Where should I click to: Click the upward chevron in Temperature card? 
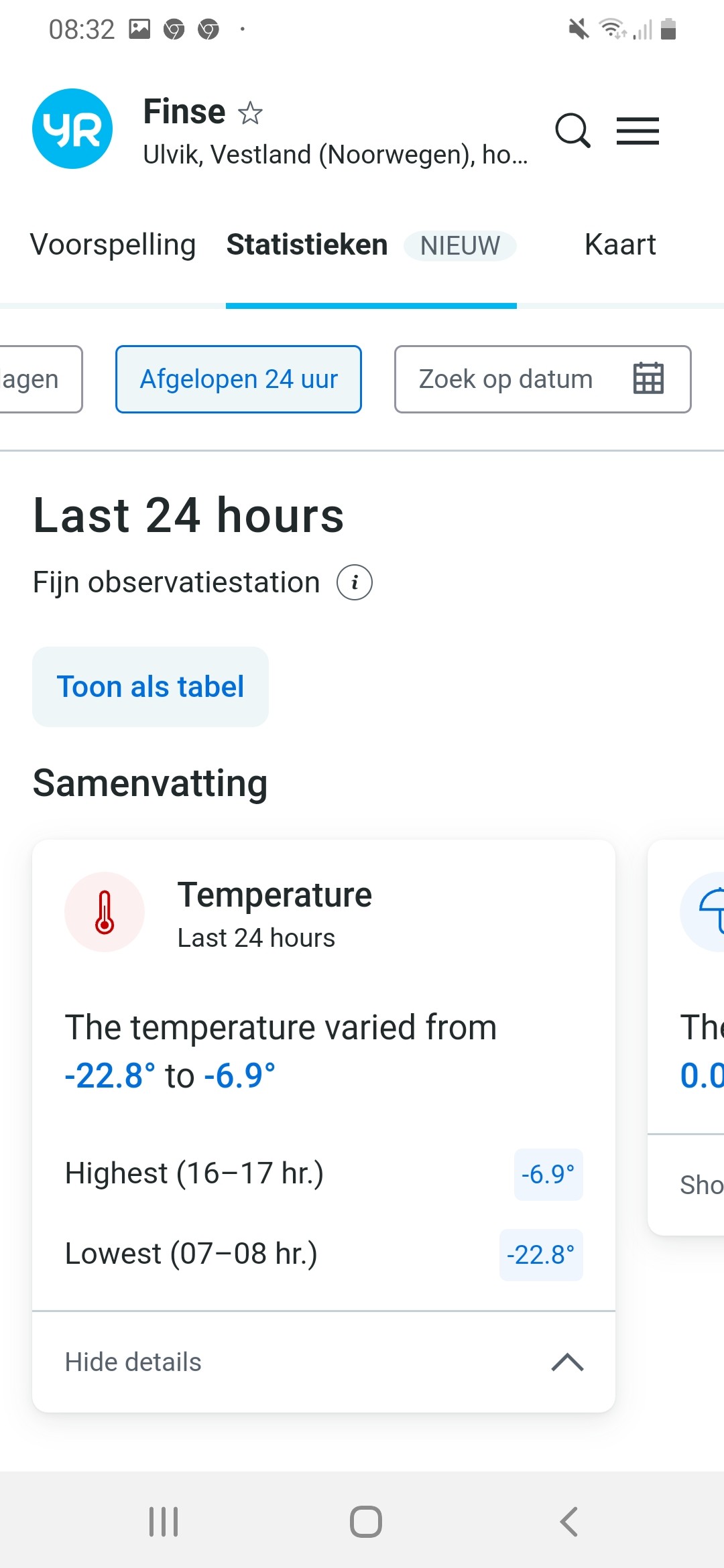click(x=568, y=1362)
